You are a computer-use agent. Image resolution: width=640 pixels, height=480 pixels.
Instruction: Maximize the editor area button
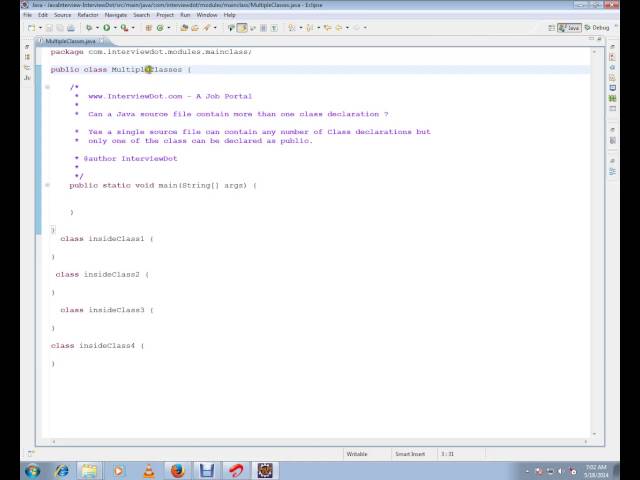[x=599, y=39]
